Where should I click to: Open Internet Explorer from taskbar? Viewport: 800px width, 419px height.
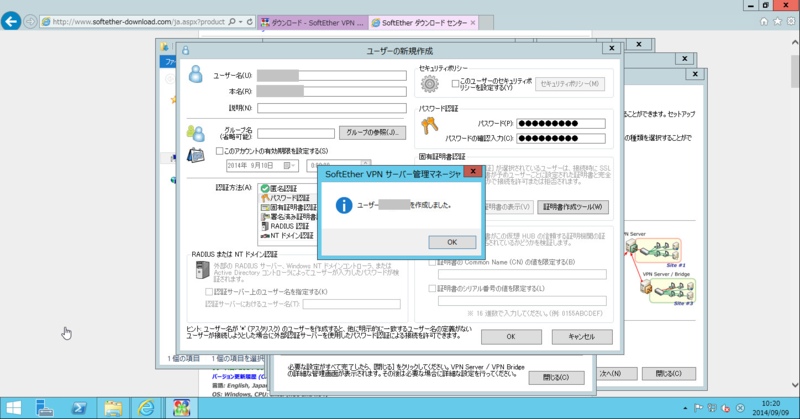pyautogui.click(x=146, y=408)
